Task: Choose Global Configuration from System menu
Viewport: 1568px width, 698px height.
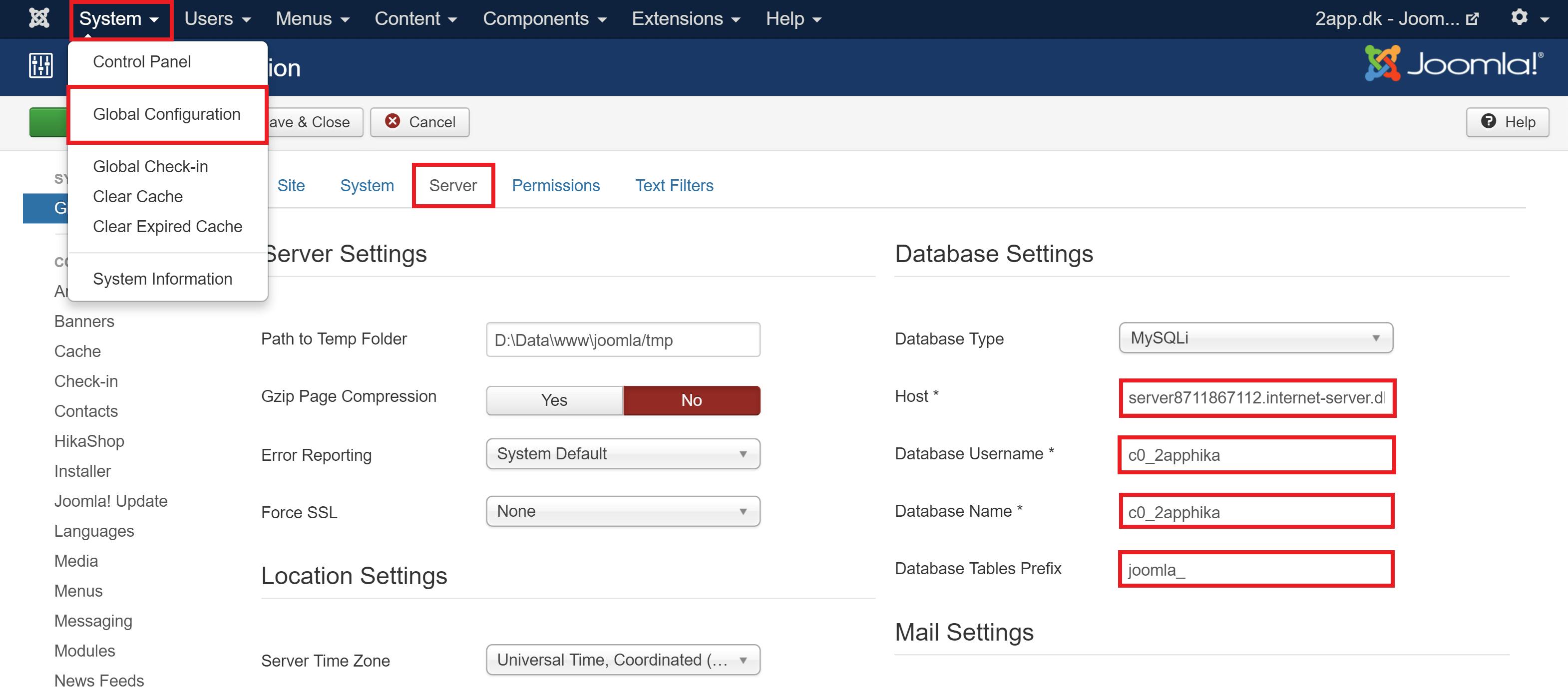Action: (x=167, y=114)
